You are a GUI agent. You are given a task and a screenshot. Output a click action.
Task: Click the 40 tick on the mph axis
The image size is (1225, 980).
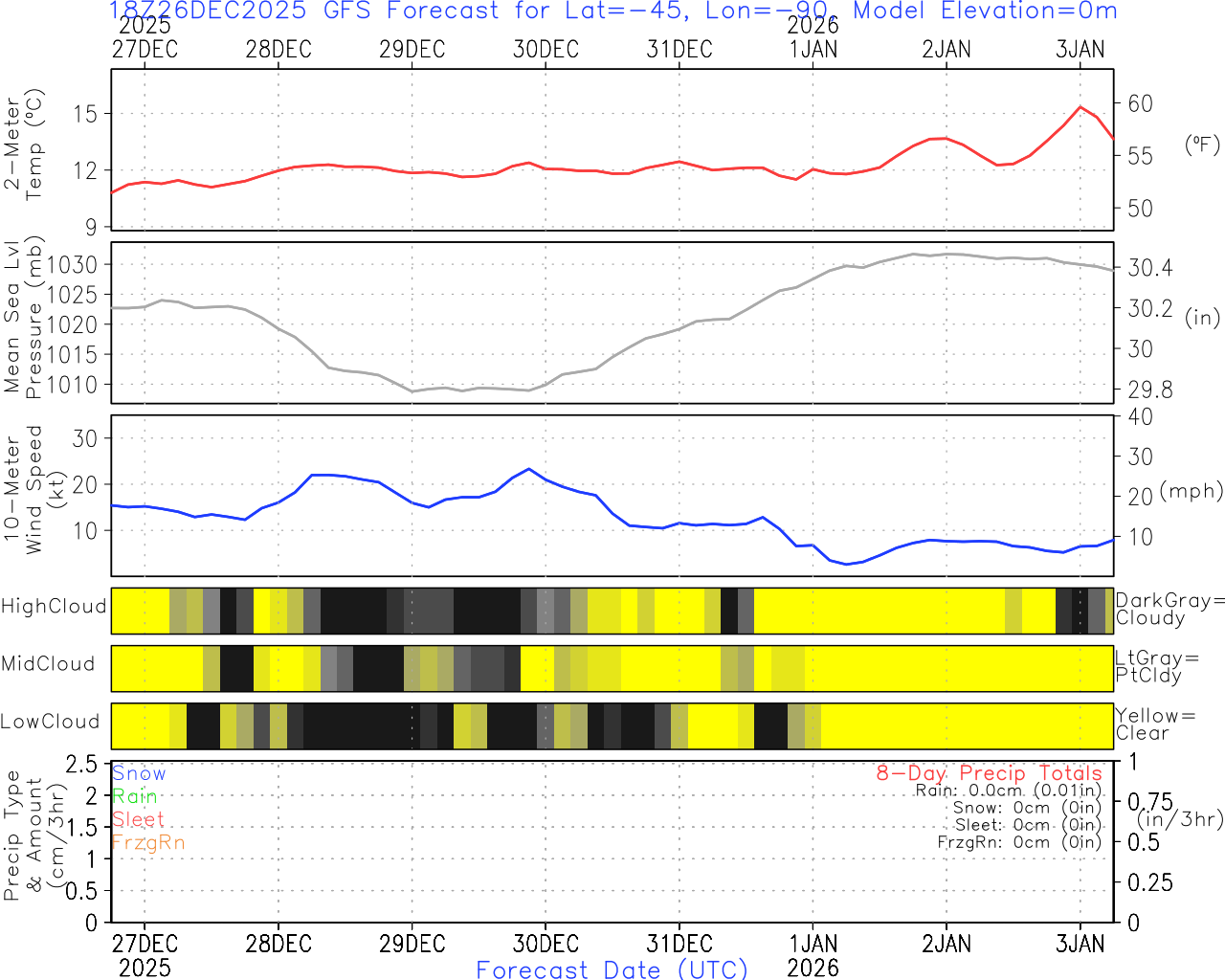coord(1140,417)
